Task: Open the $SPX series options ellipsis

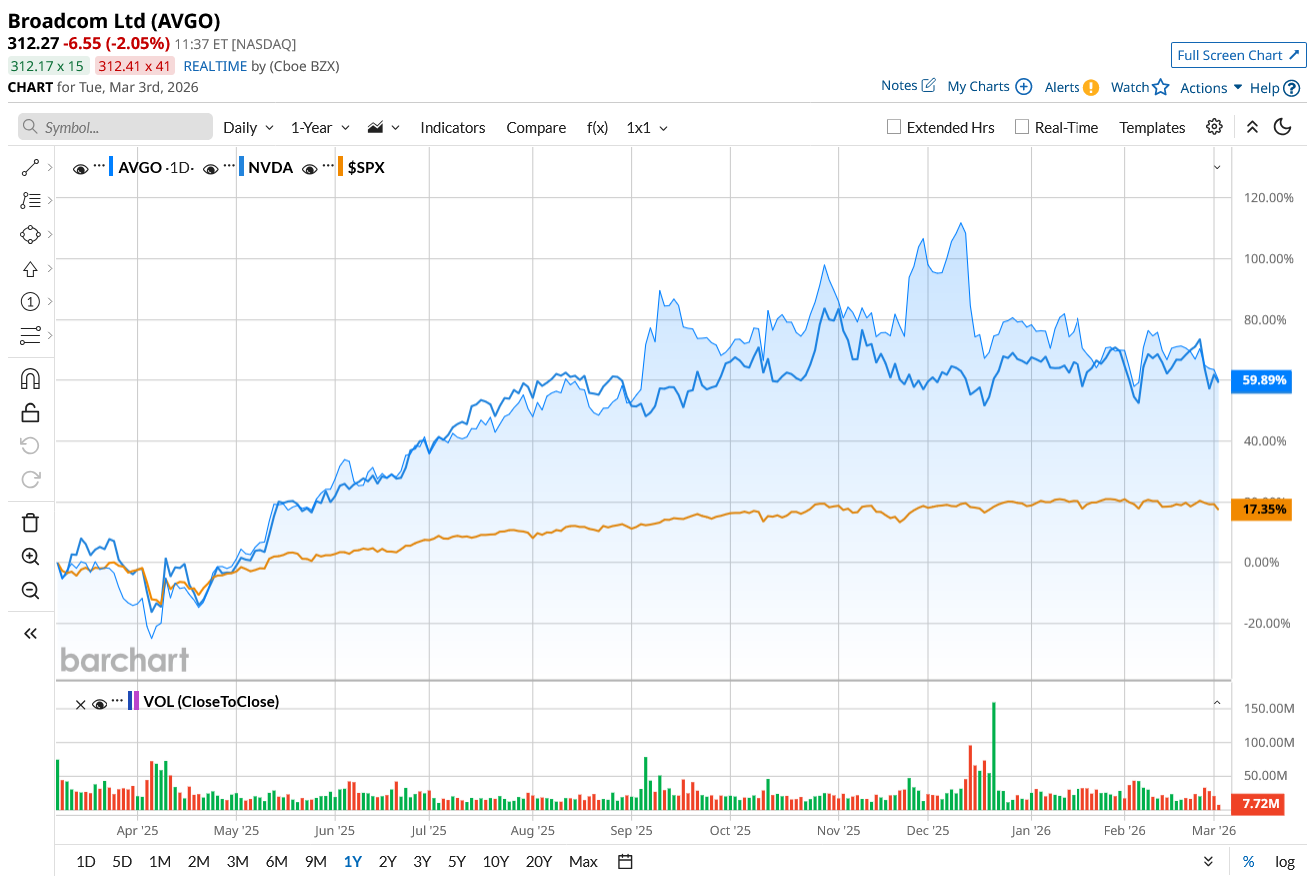Action: tap(328, 166)
